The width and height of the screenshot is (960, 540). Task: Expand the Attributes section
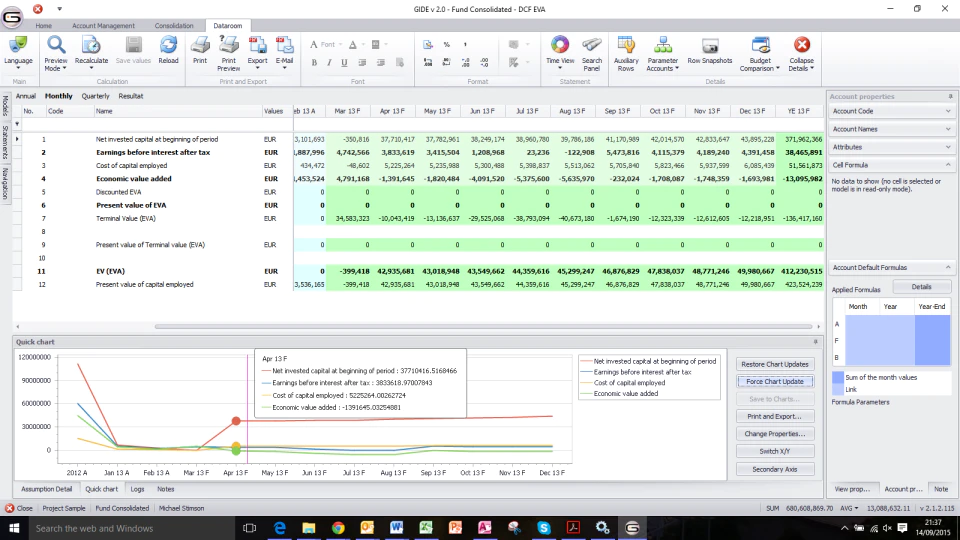(x=891, y=147)
